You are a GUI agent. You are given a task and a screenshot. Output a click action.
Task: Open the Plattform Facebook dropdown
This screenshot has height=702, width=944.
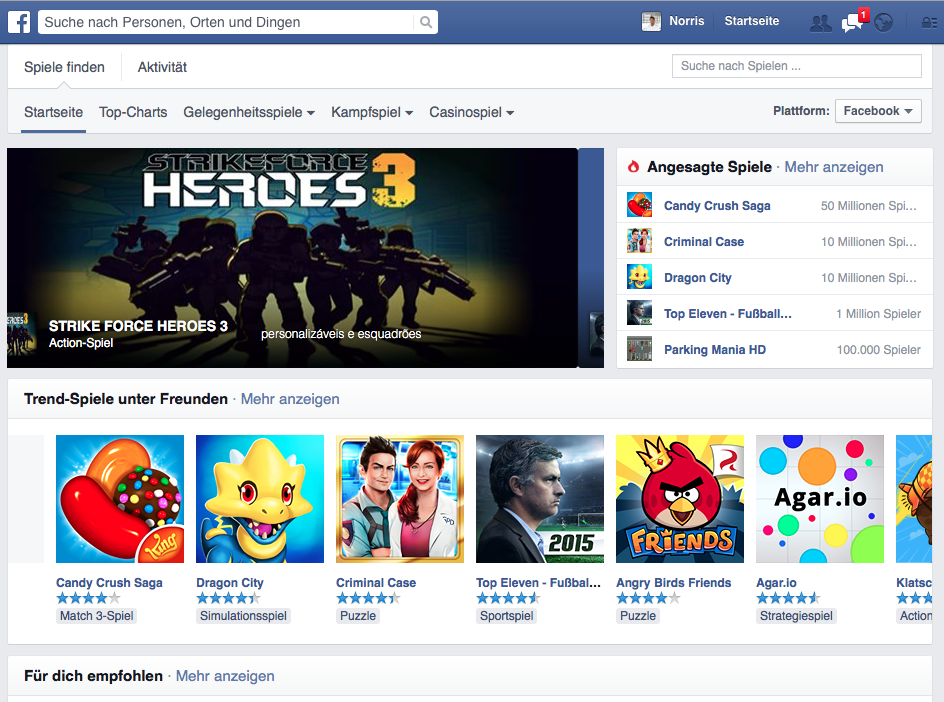pos(878,111)
